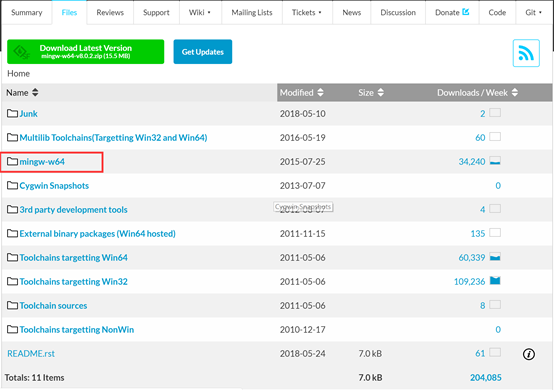Screen dimensions: 554x390
Task: Click the download stats chart icon for mingw-w64
Action: [495, 161]
